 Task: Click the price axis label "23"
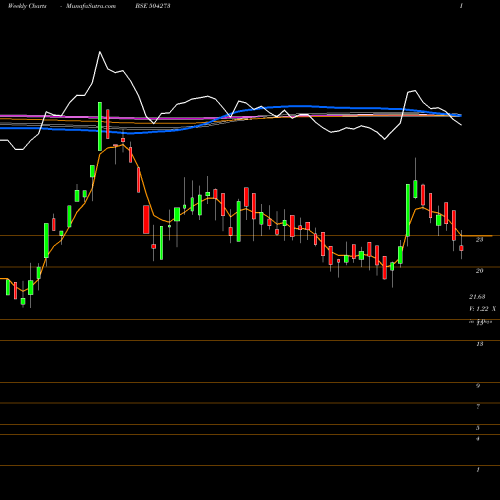(479, 240)
